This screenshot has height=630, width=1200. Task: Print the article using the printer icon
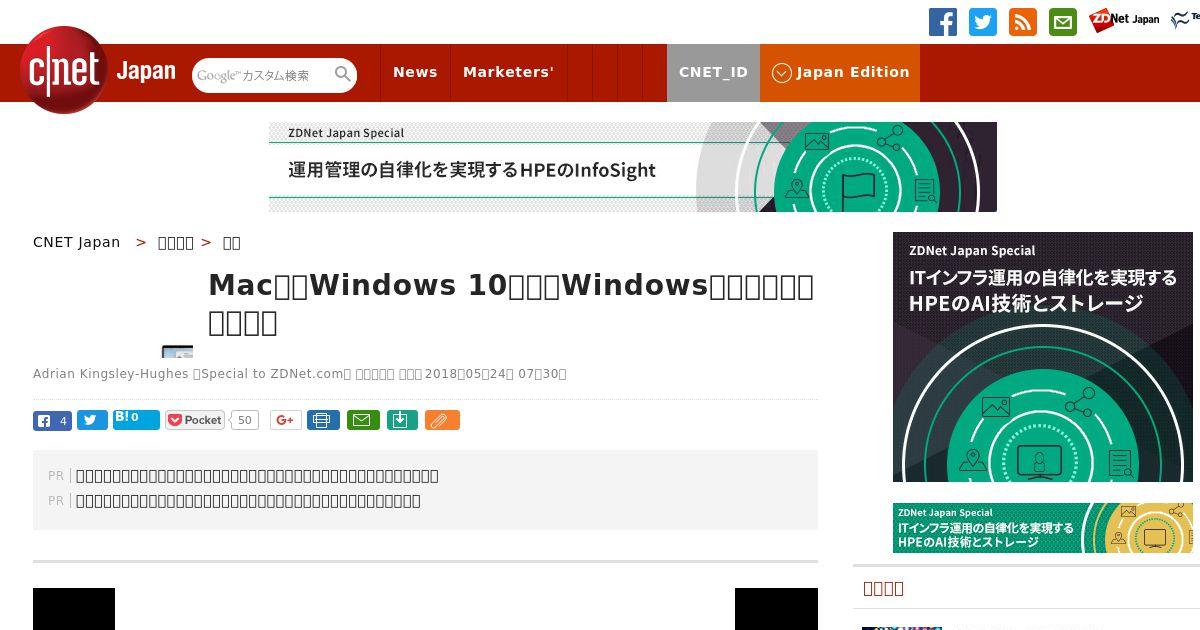point(323,421)
